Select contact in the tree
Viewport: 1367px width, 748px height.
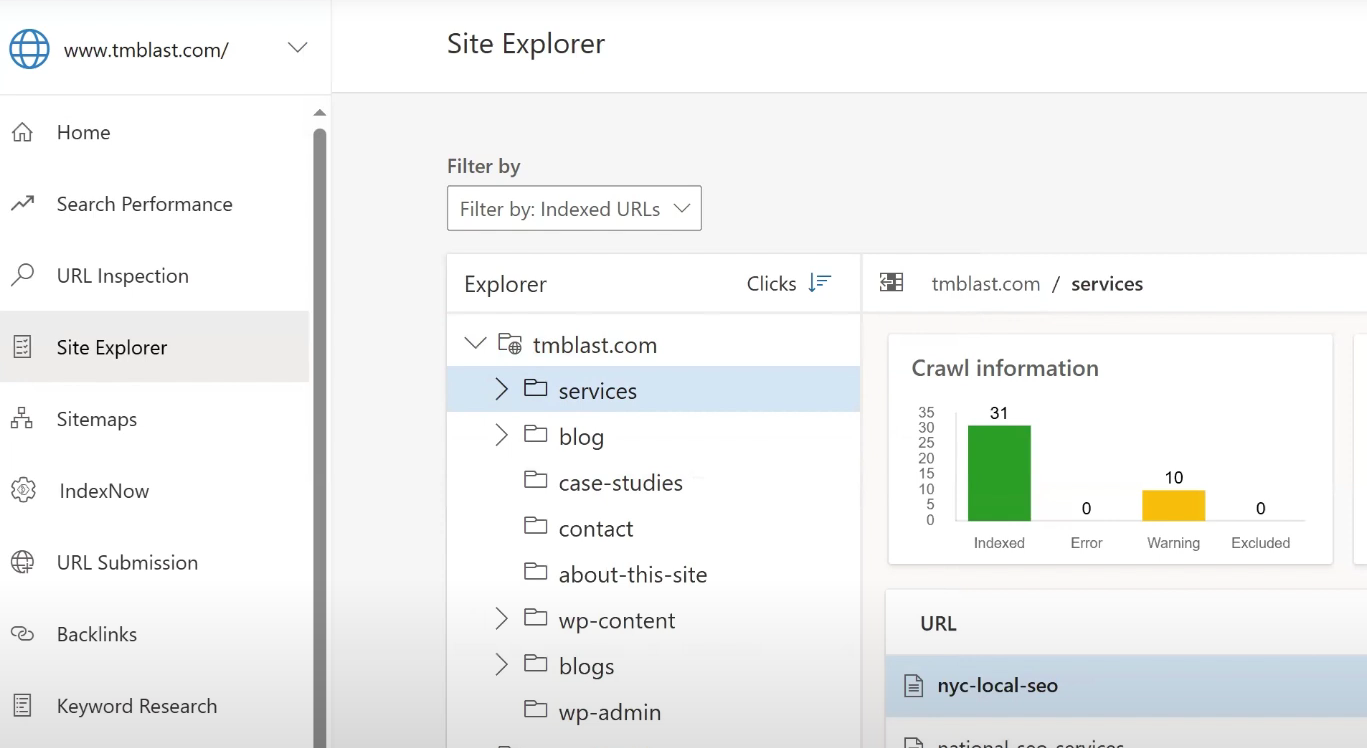tap(596, 529)
